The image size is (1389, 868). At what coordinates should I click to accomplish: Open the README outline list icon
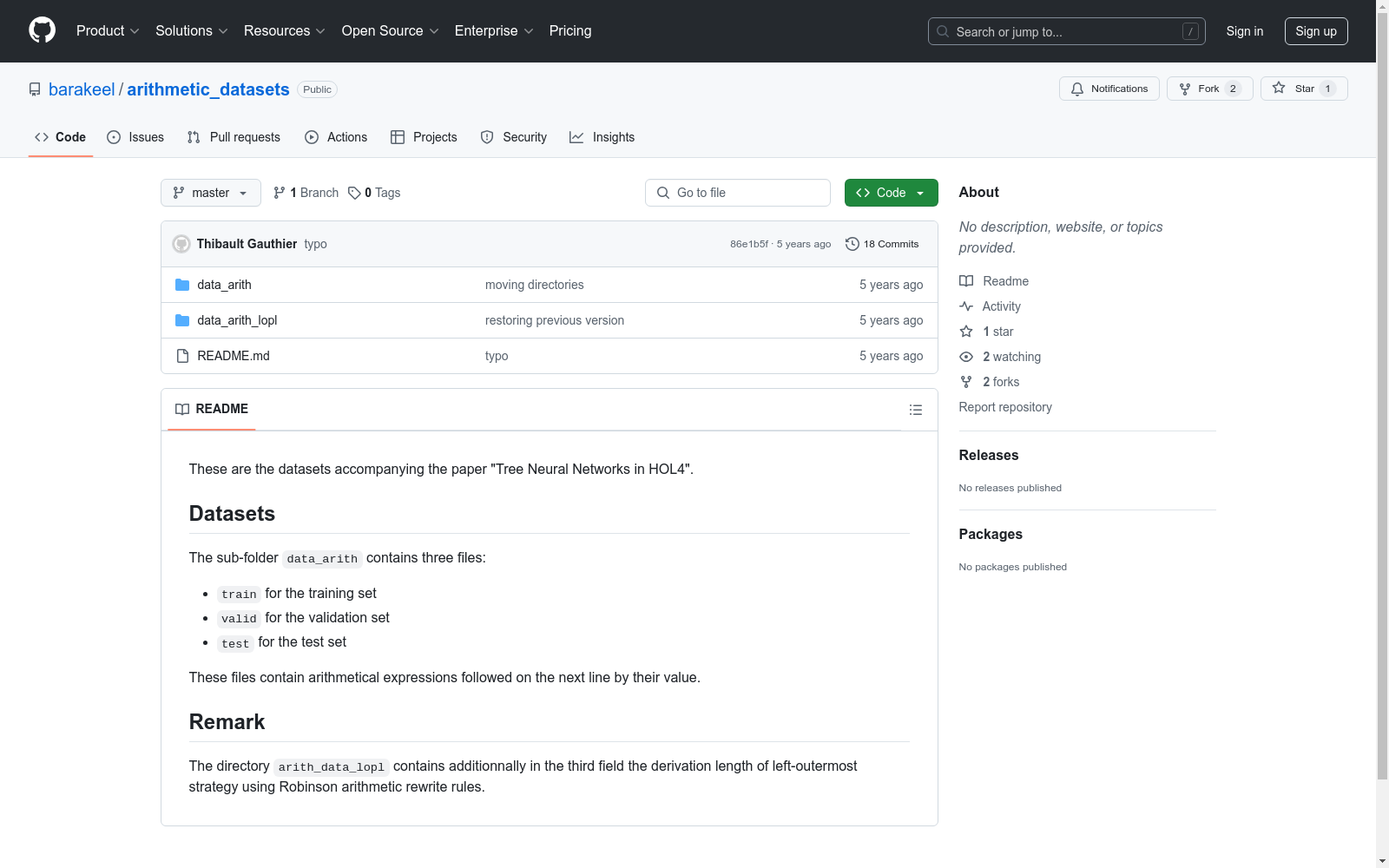point(916,410)
